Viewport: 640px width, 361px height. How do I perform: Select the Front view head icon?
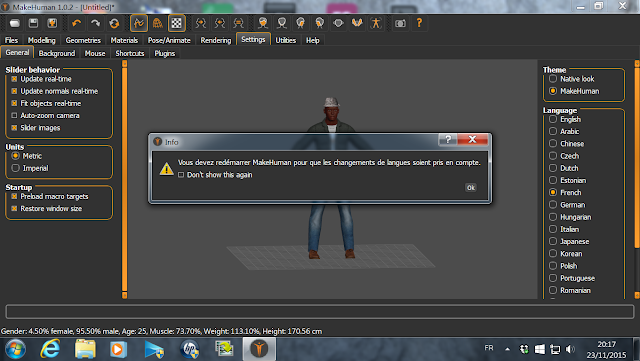263,23
